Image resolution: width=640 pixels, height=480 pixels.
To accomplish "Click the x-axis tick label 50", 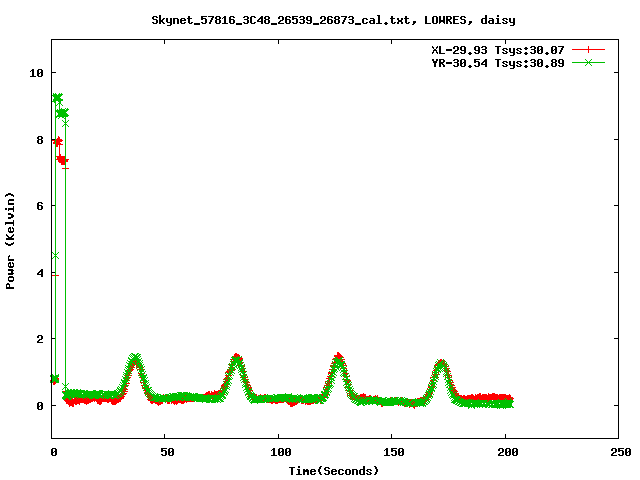I will coord(167,452).
